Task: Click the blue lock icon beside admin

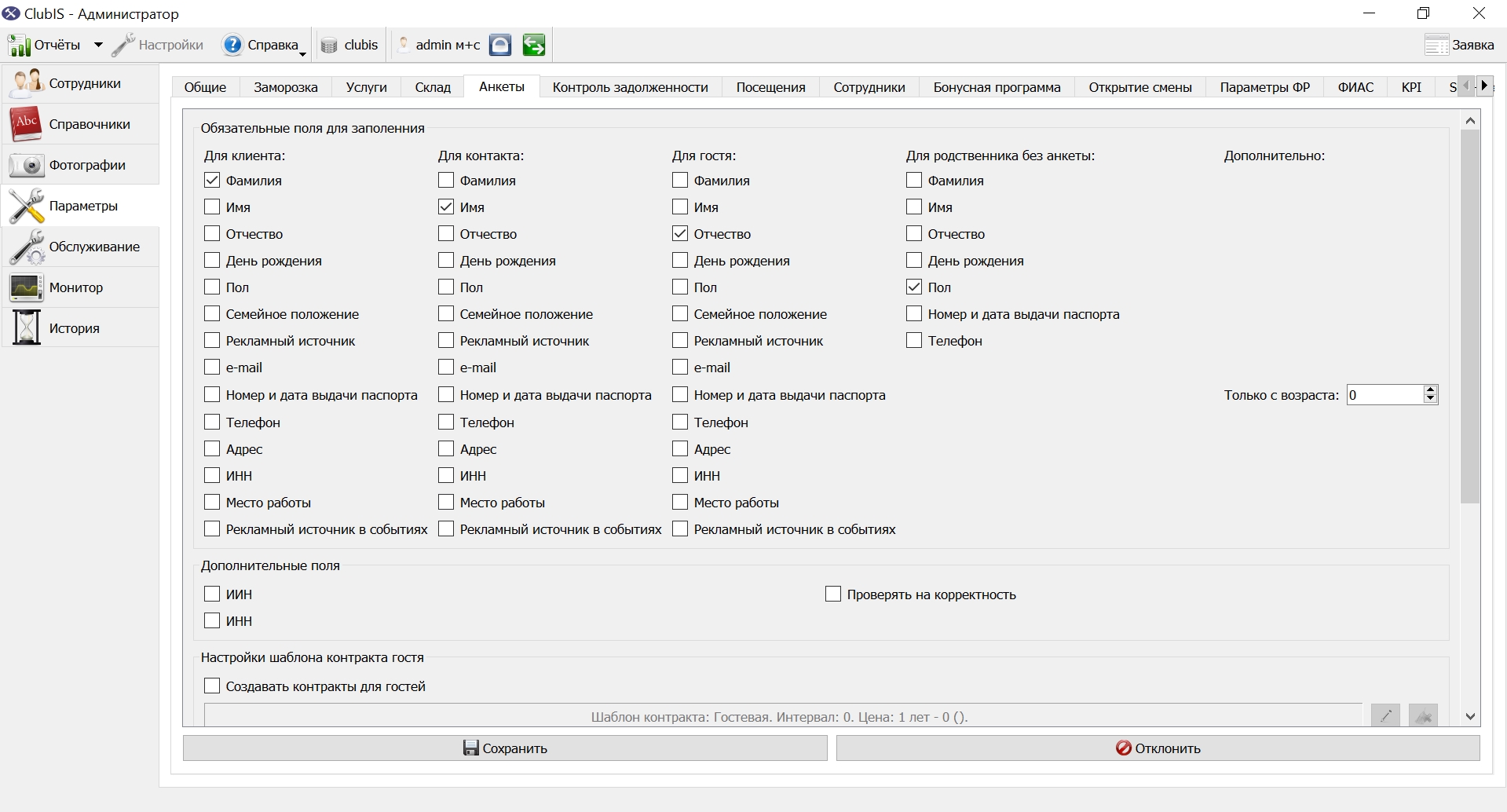Action: point(500,45)
